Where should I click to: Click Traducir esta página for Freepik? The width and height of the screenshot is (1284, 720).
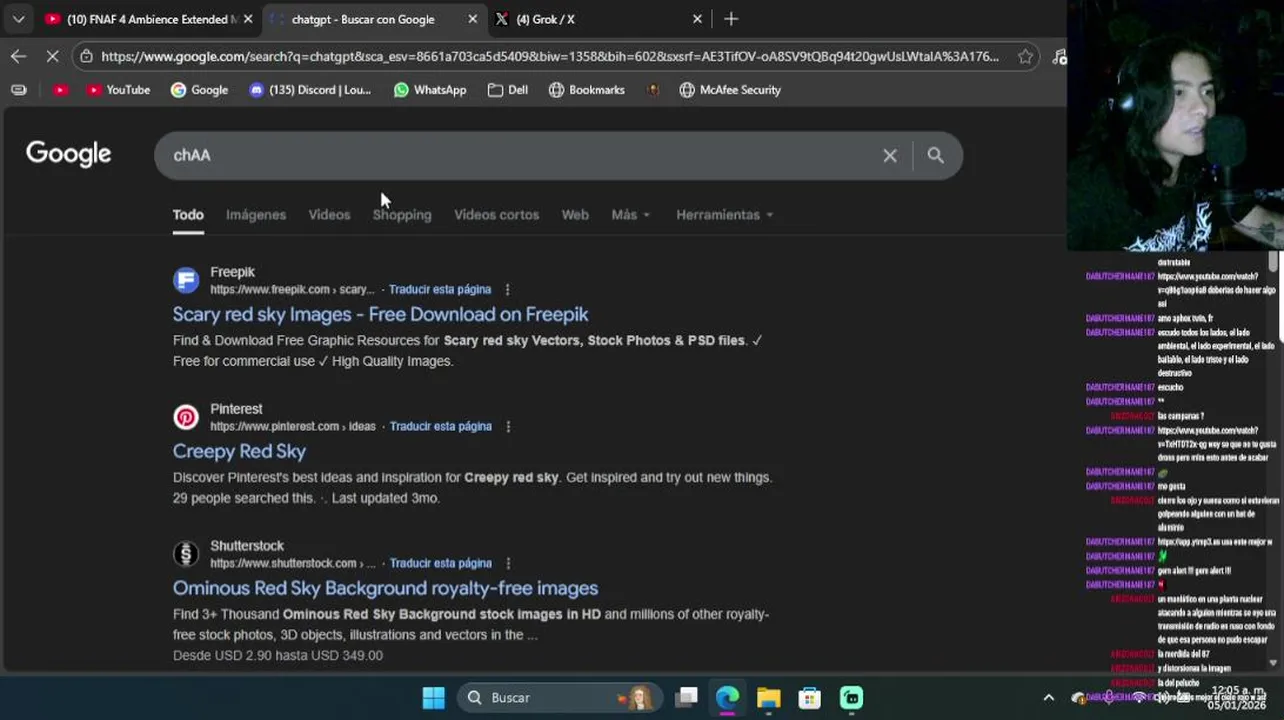pyautogui.click(x=440, y=290)
